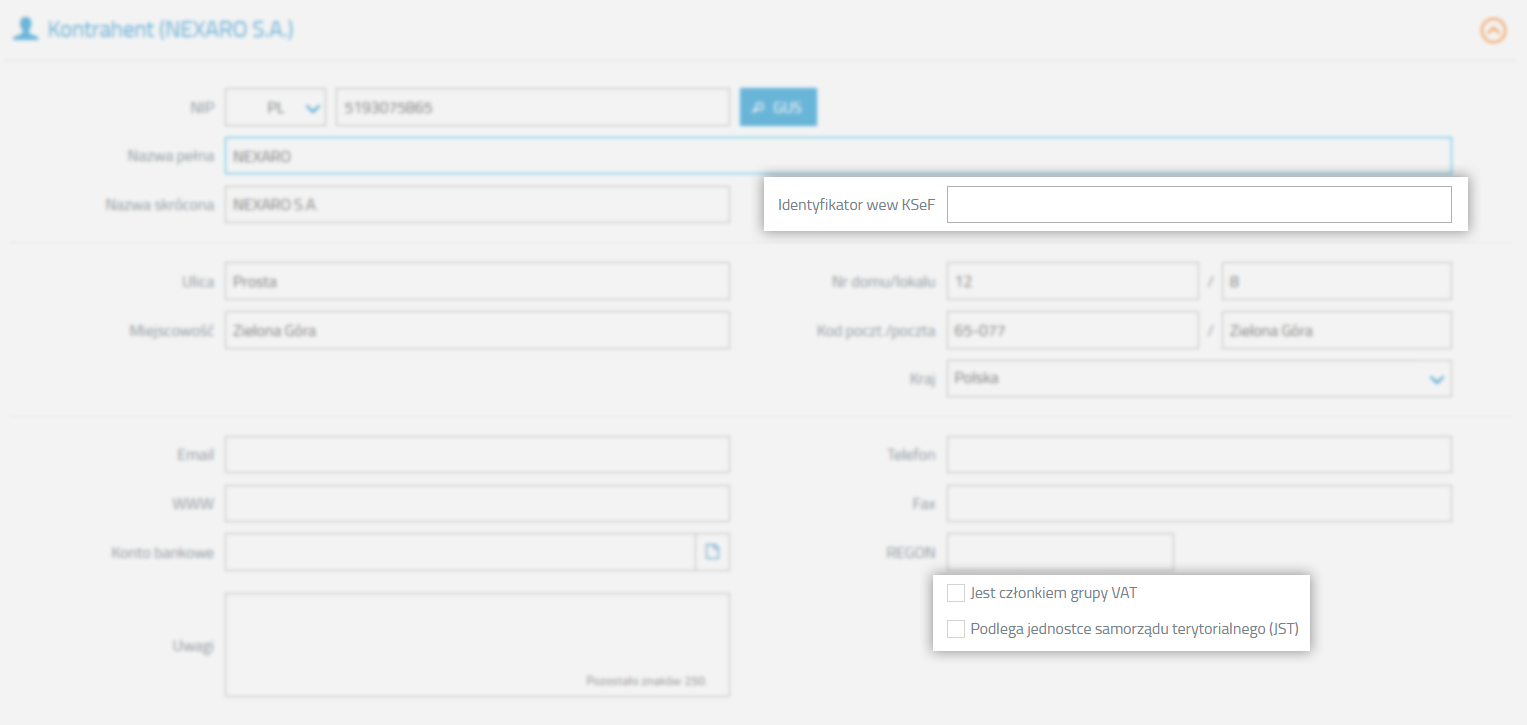Image resolution: width=1527 pixels, height=725 pixels.
Task: Click the Ulica field containing Prosta
Action: [477, 282]
